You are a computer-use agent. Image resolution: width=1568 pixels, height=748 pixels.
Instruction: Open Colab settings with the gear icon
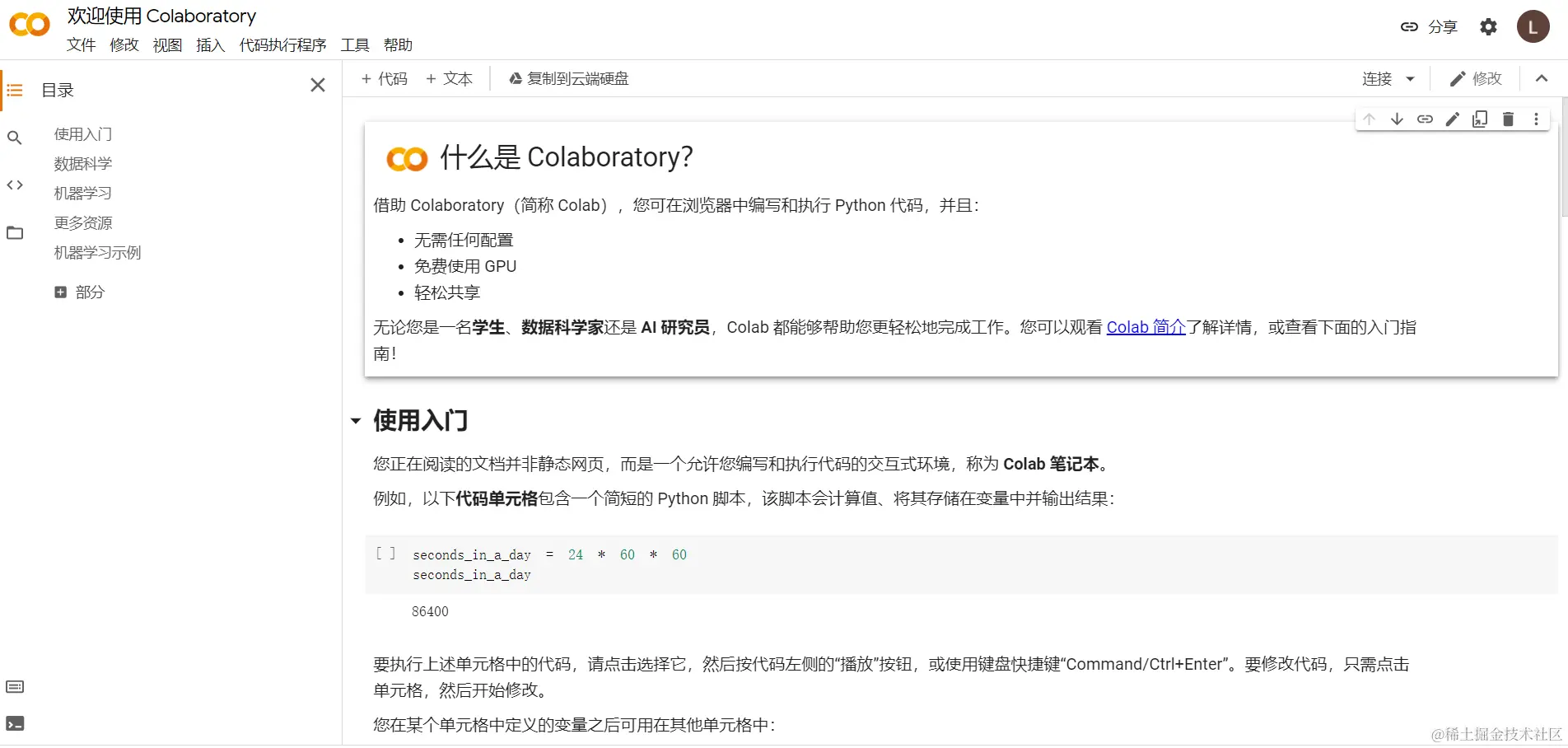(x=1488, y=26)
